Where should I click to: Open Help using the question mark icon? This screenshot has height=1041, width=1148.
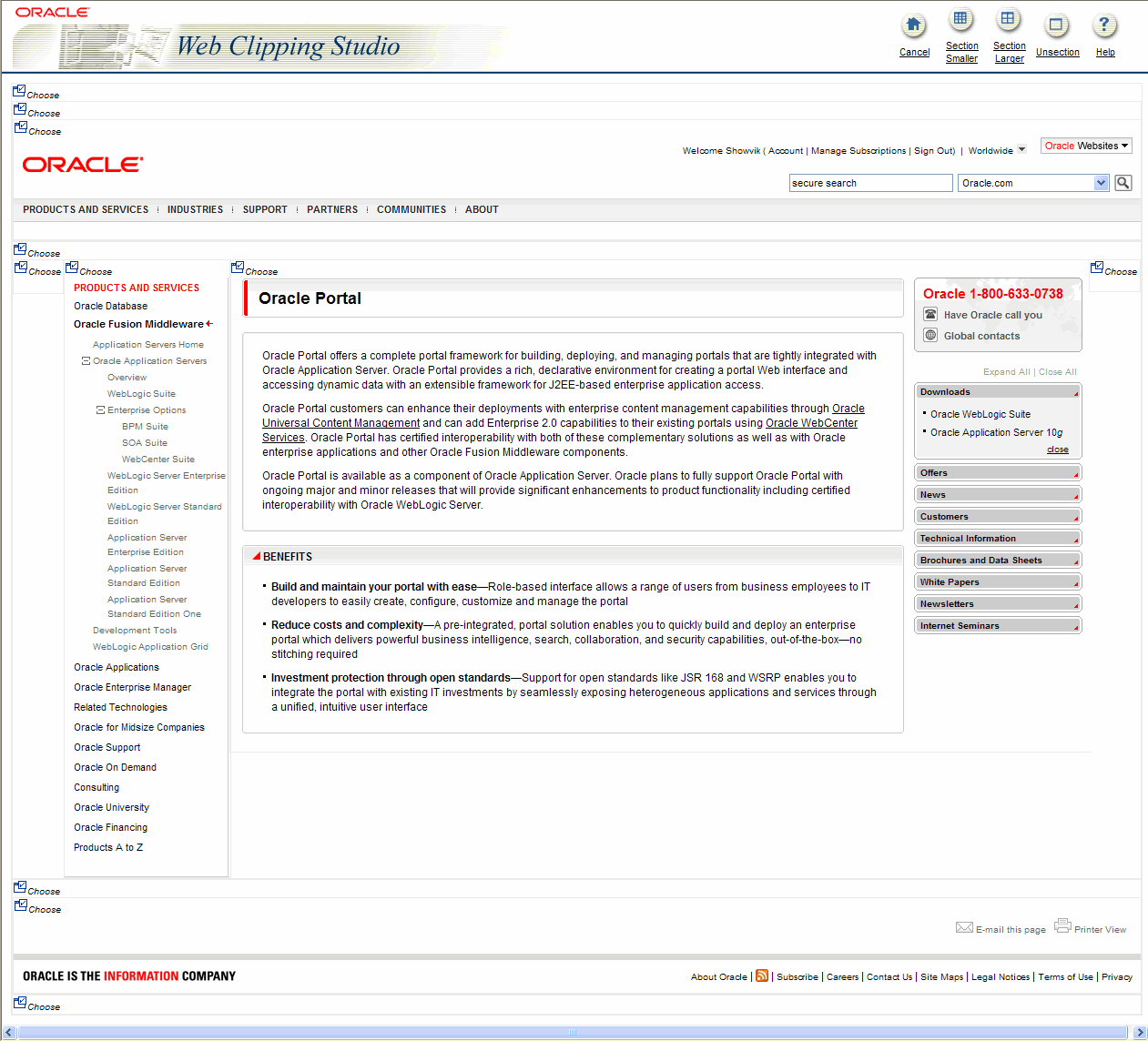(1104, 25)
